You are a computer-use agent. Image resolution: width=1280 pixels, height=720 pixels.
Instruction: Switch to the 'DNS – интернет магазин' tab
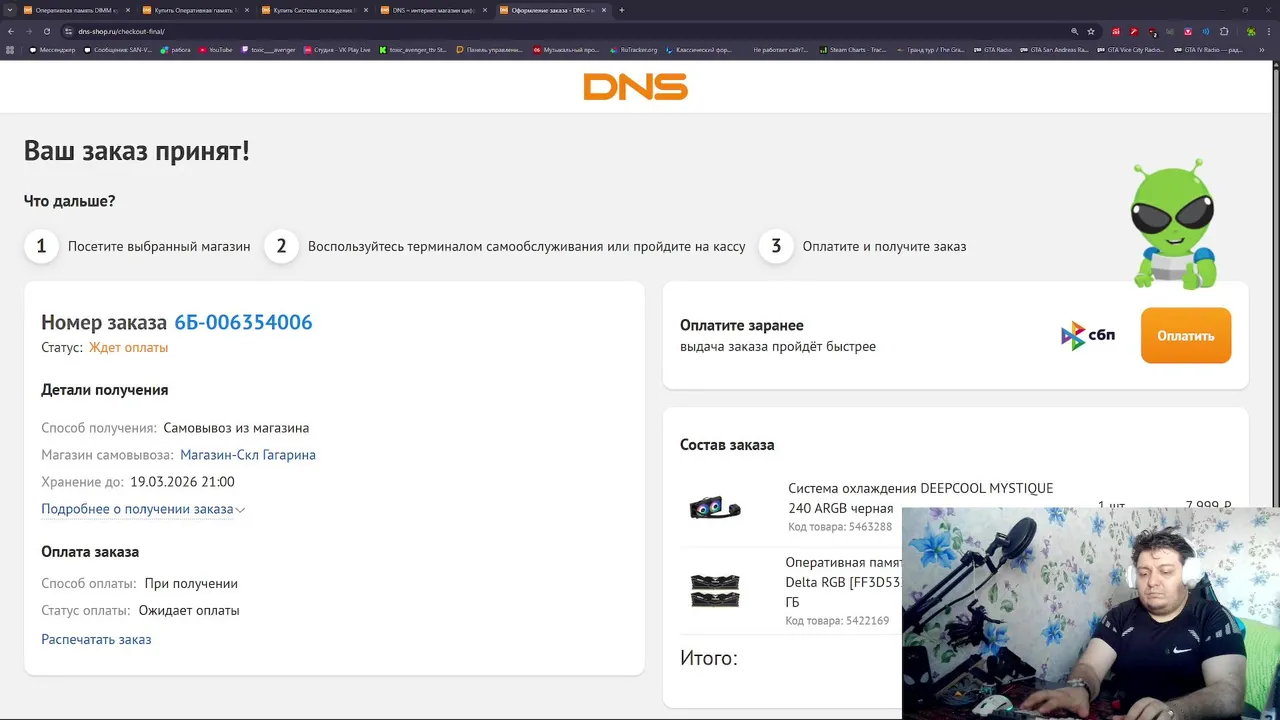pyautogui.click(x=433, y=10)
